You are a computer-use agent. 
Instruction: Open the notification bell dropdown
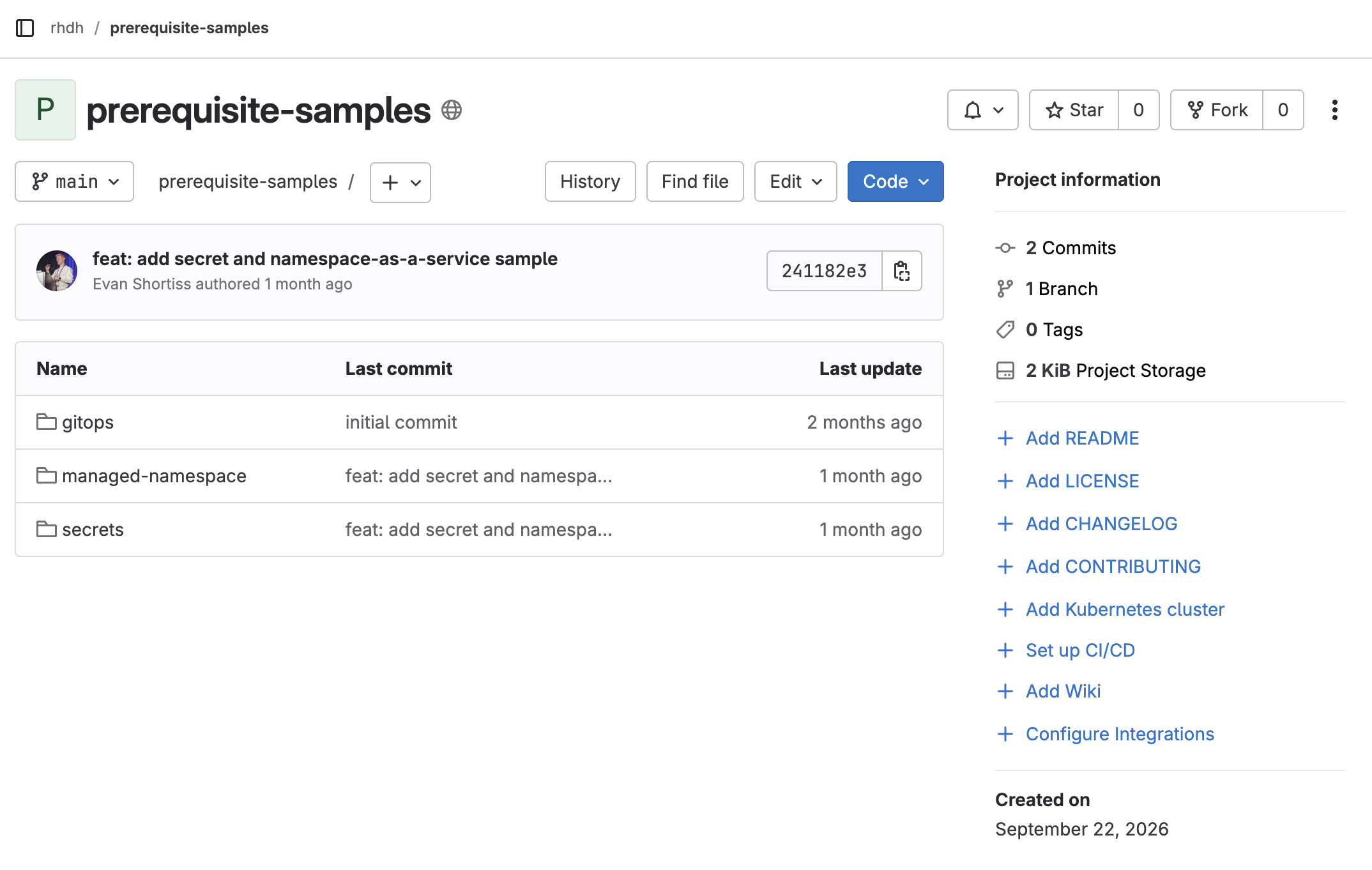[982, 110]
